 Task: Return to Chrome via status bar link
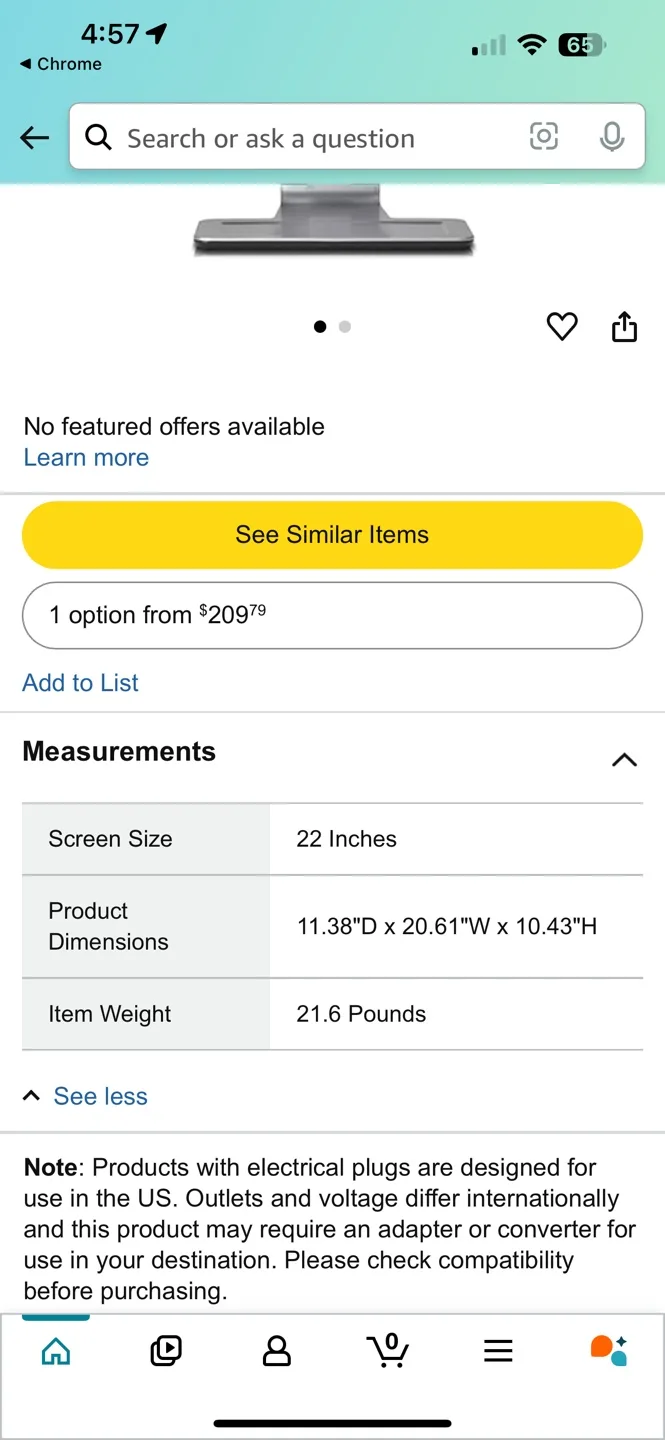click(60, 64)
